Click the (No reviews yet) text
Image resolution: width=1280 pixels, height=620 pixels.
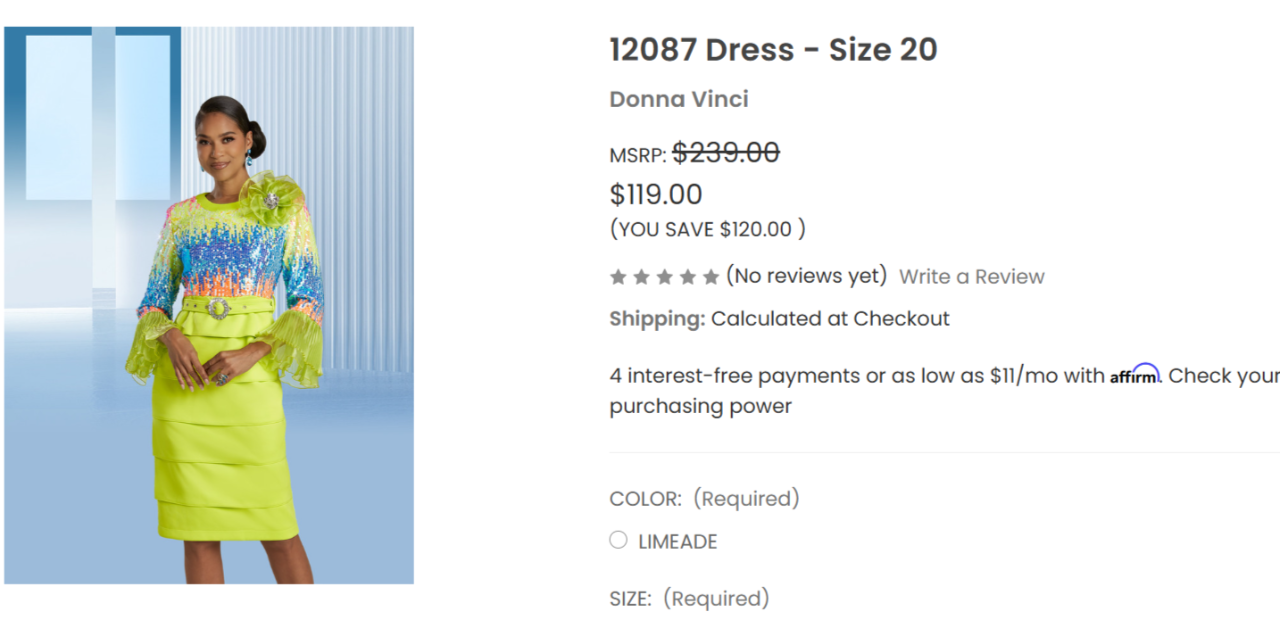point(806,276)
